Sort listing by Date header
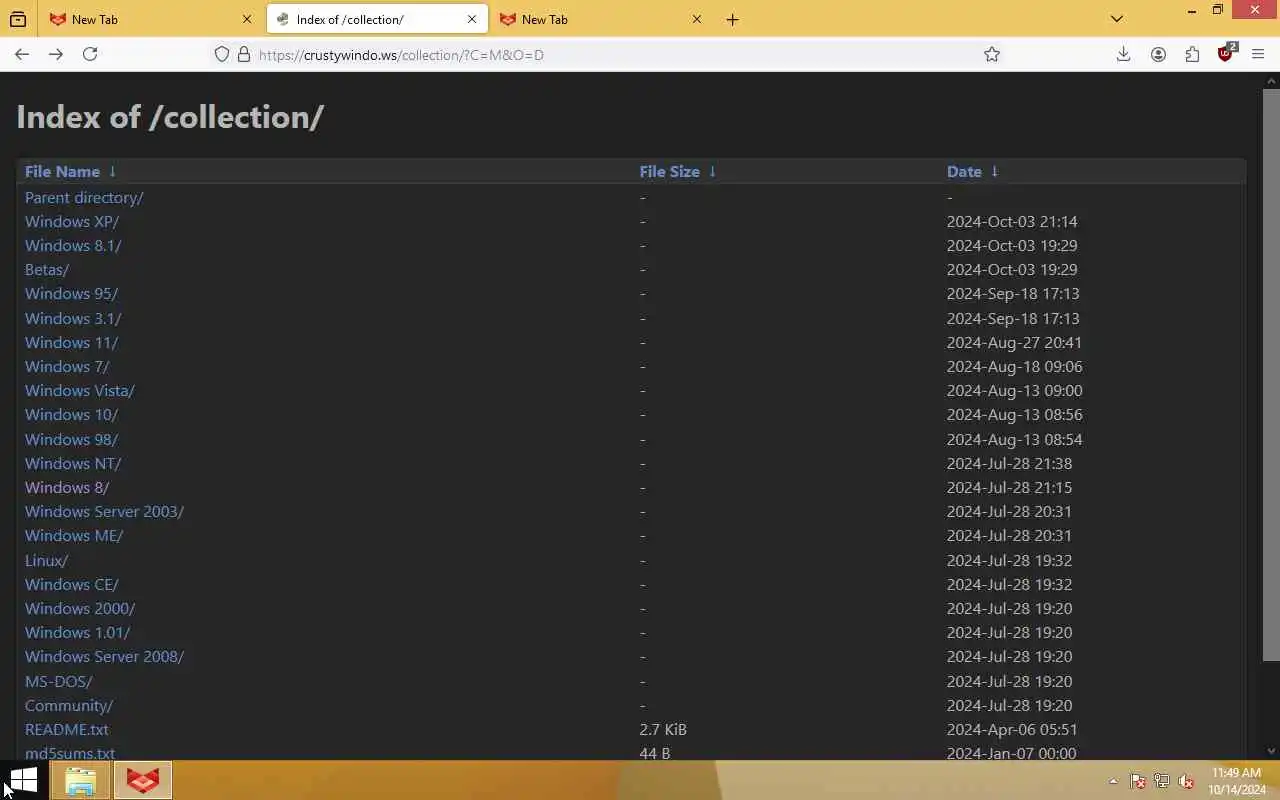Image resolution: width=1280 pixels, height=800 pixels. pyautogui.click(x=964, y=172)
